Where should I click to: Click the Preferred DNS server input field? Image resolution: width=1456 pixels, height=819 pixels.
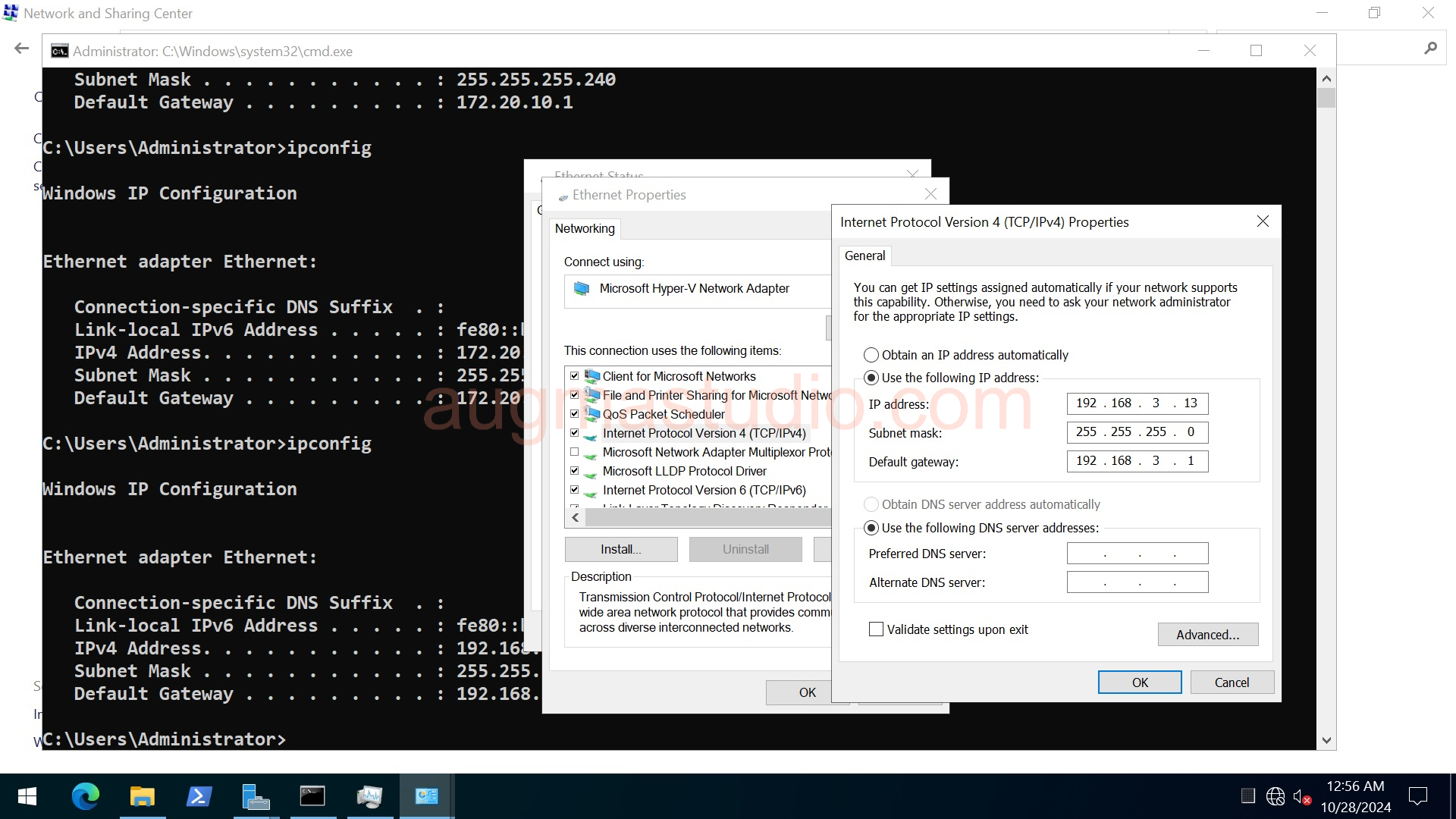click(1137, 553)
